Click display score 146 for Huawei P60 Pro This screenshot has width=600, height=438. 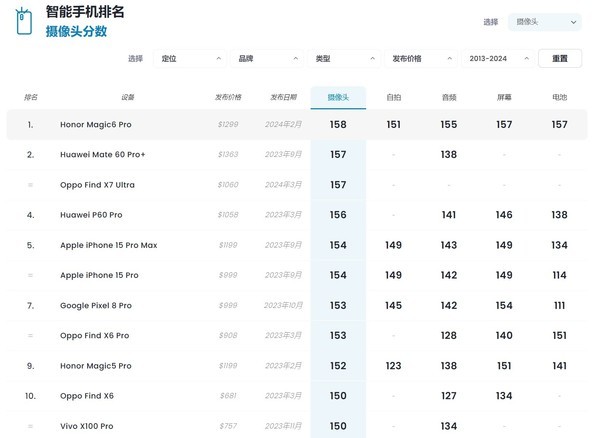(x=504, y=215)
